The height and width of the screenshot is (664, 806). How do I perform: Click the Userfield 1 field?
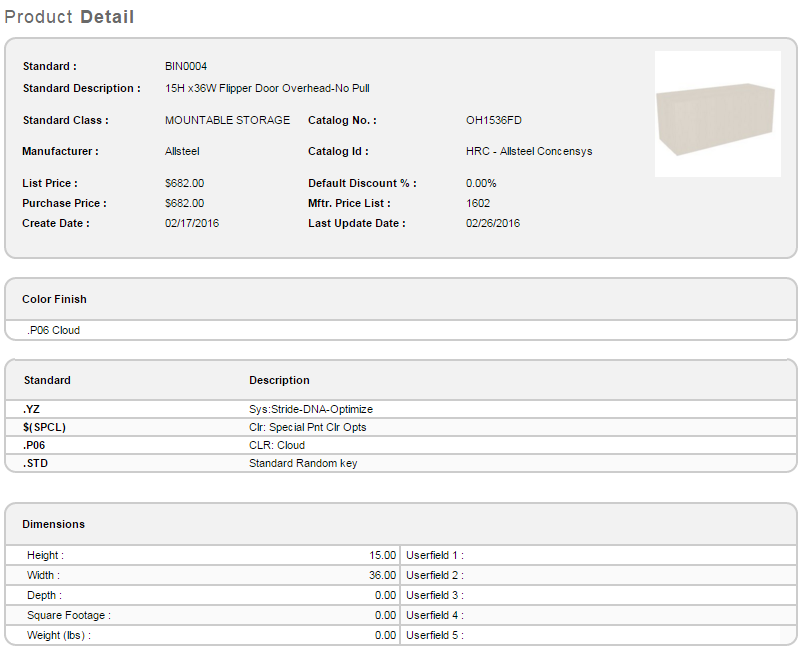click(435, 555)
